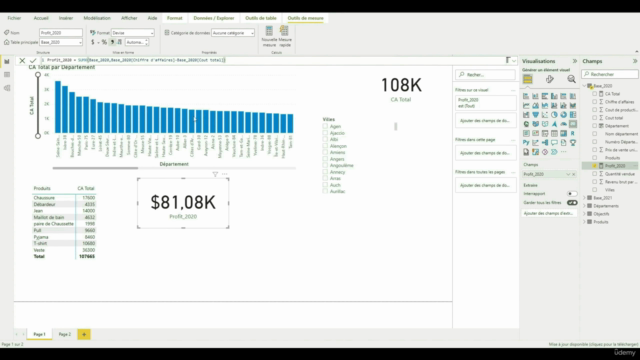This screenshot has height=360, width=640.
Task: Click the chart's horizontal scrollbar
Action: [x=95, y=168]
